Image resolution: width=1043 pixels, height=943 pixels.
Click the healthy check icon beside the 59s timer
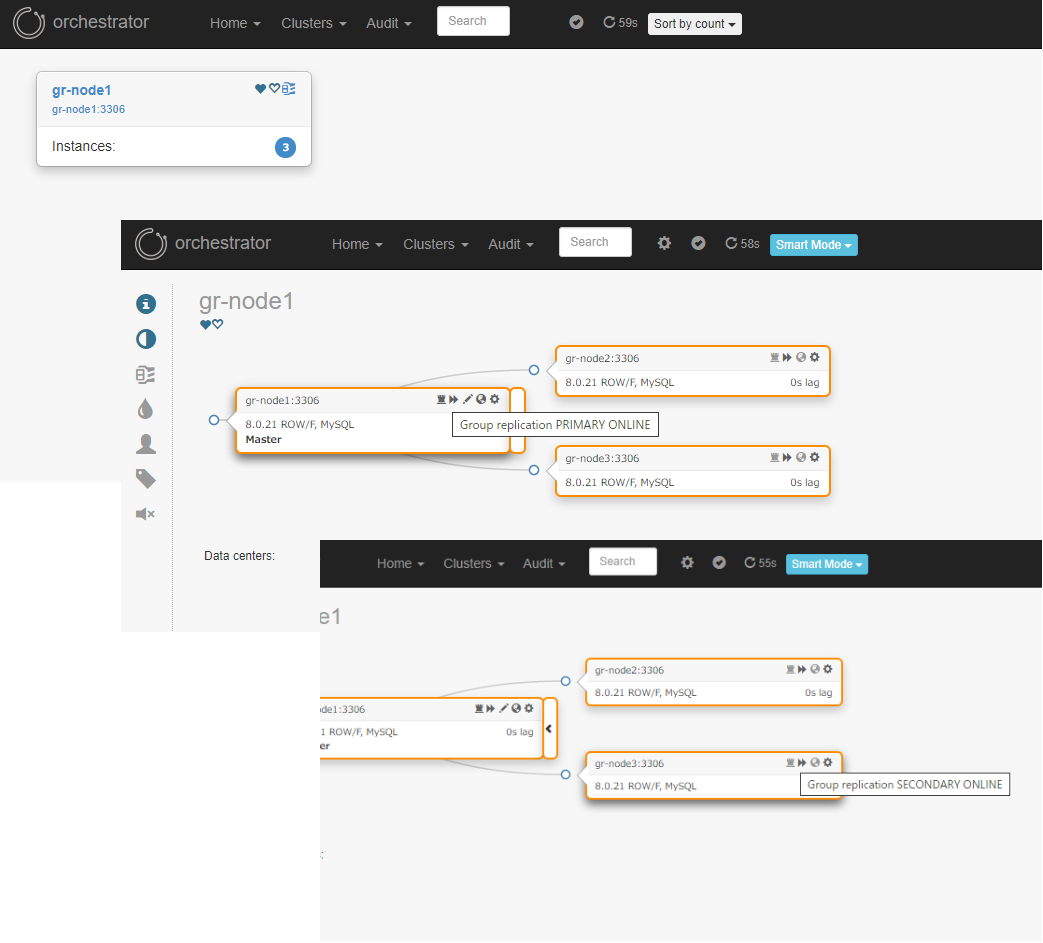tap(577, 23)
